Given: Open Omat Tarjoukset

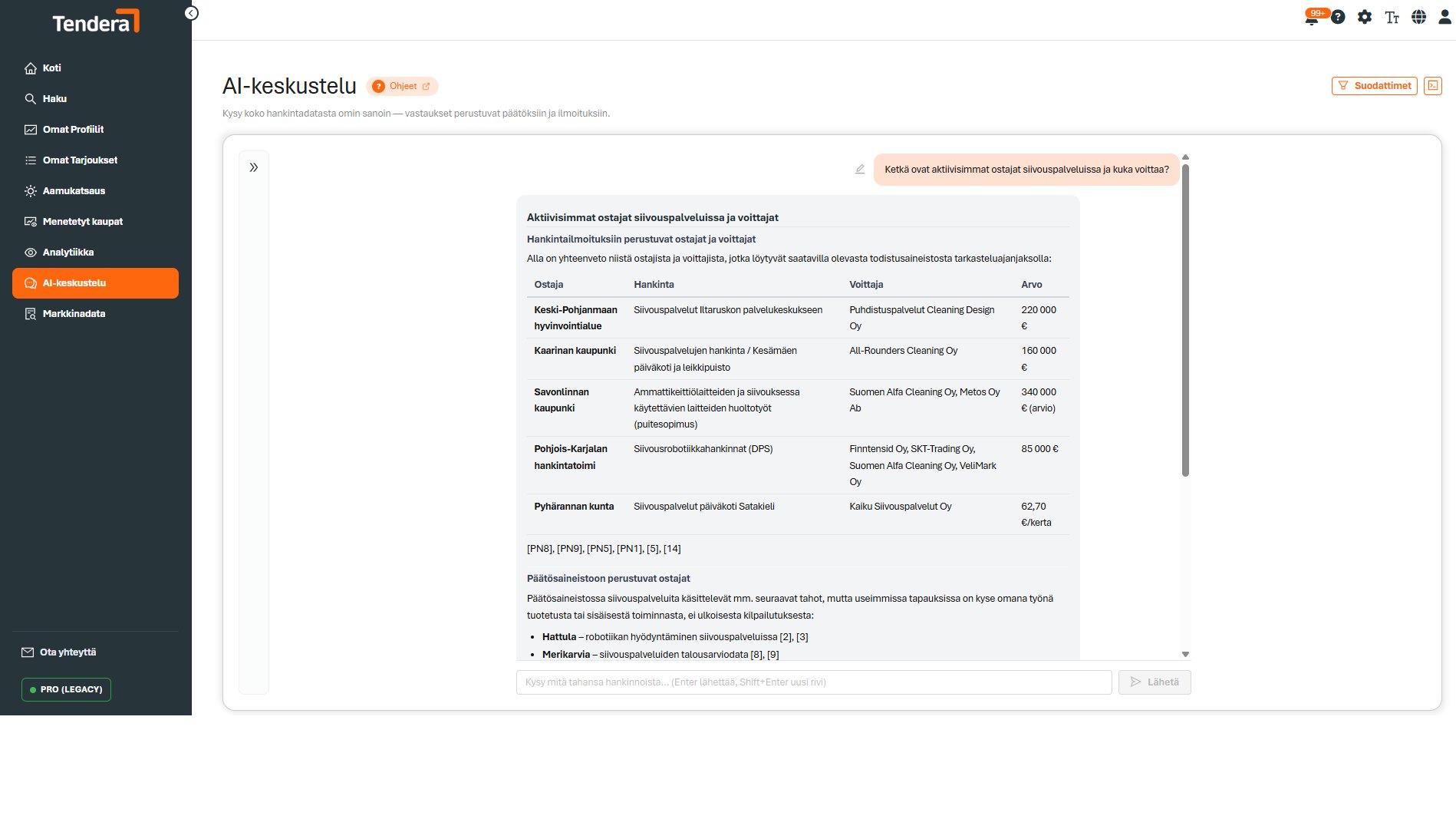Looking at the screenshot, I should [x=95, y=160].
